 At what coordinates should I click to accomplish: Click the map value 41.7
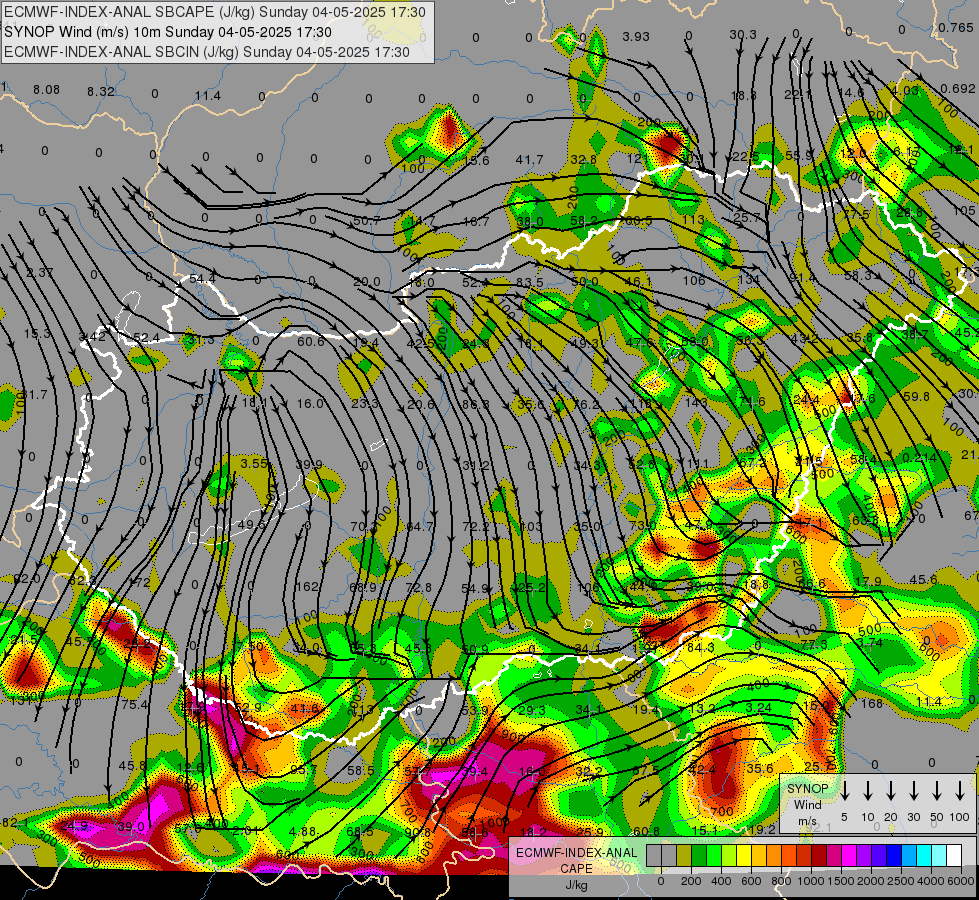[x=529, y=160]
